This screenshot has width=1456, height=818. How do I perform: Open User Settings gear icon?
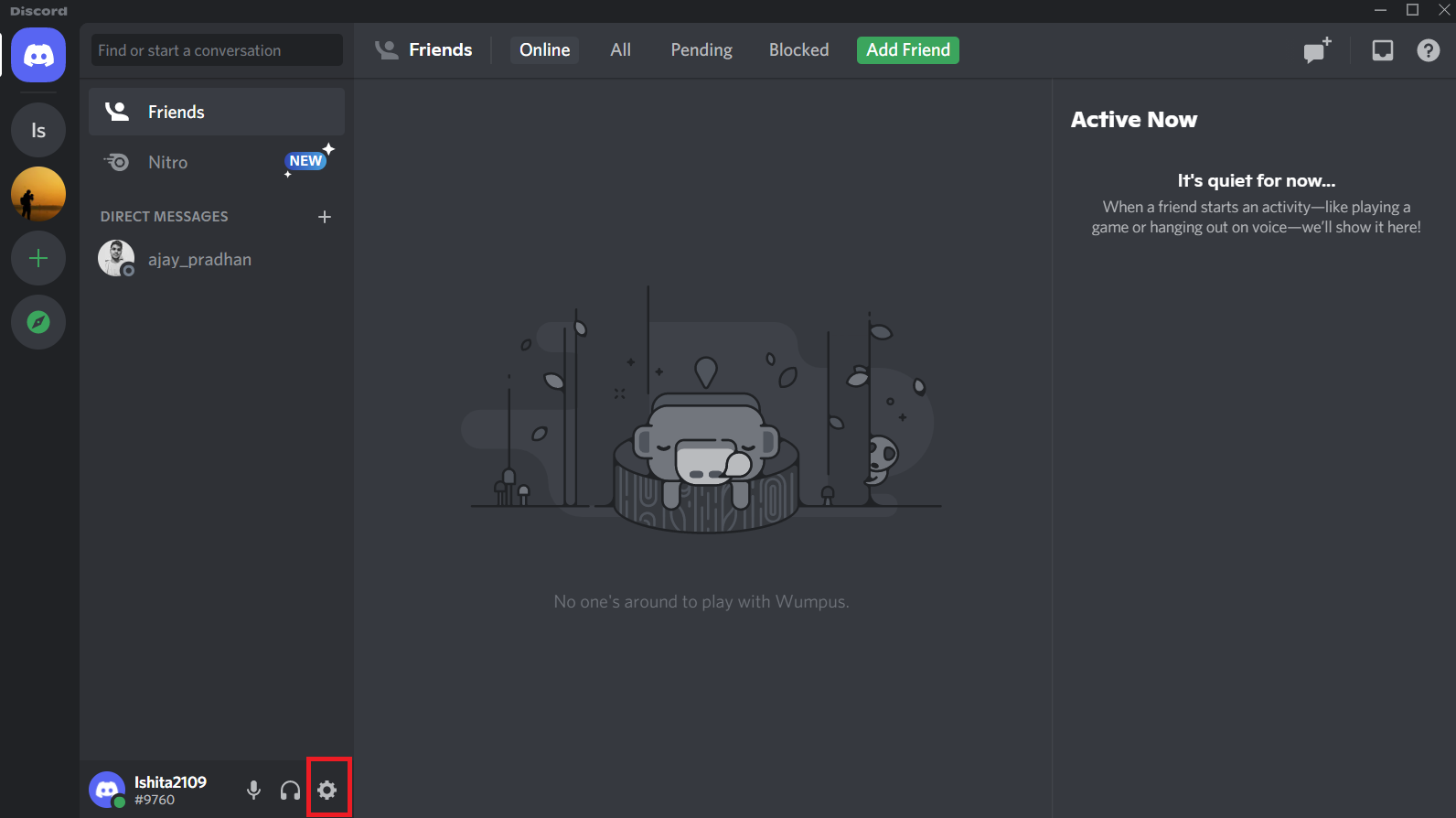(x=327, y=790)
